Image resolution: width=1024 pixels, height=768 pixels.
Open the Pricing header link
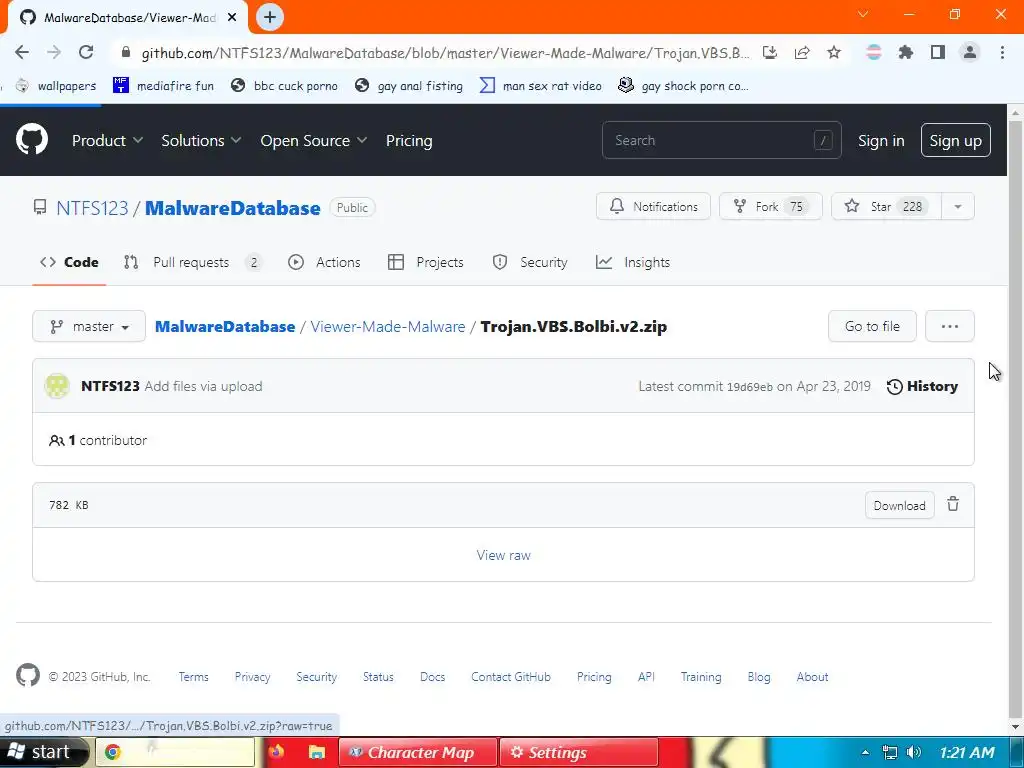[x=409, y=140]
